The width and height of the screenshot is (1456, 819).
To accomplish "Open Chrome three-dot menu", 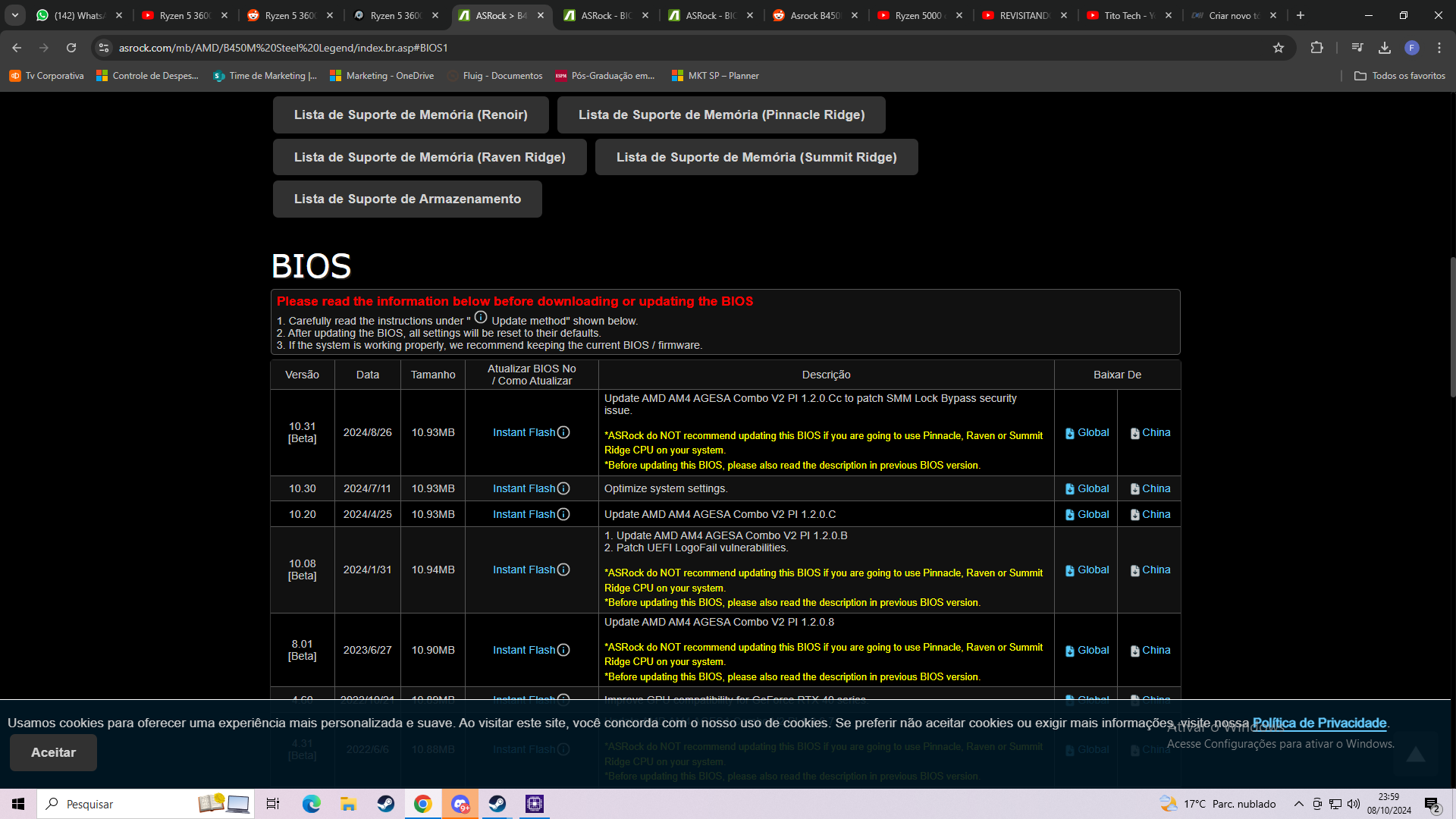I will point(1439,48).
